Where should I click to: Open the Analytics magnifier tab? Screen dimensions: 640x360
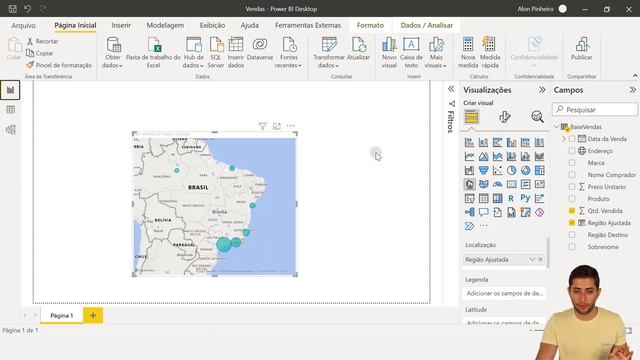pos(537,117)
